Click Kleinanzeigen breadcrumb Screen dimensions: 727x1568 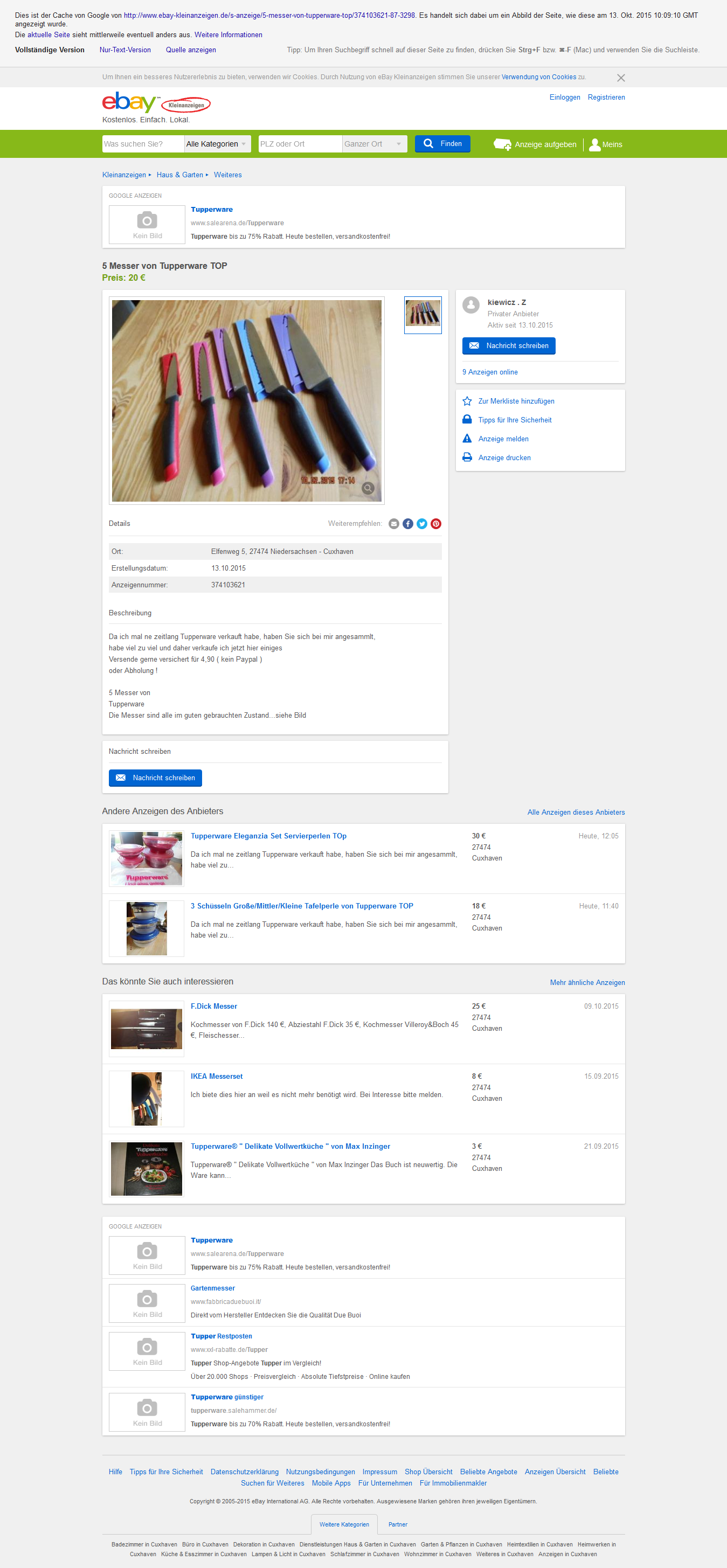124,175
